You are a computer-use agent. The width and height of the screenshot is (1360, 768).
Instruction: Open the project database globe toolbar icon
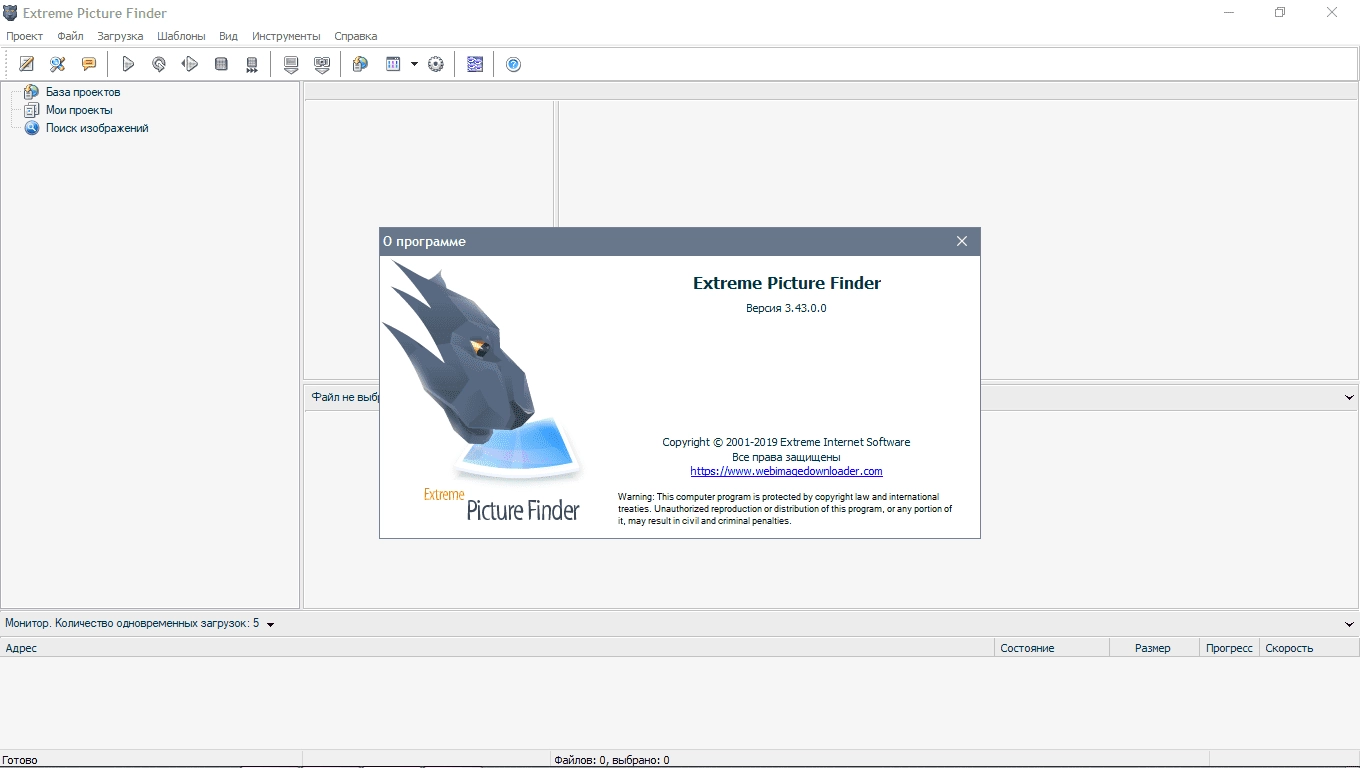361,64
